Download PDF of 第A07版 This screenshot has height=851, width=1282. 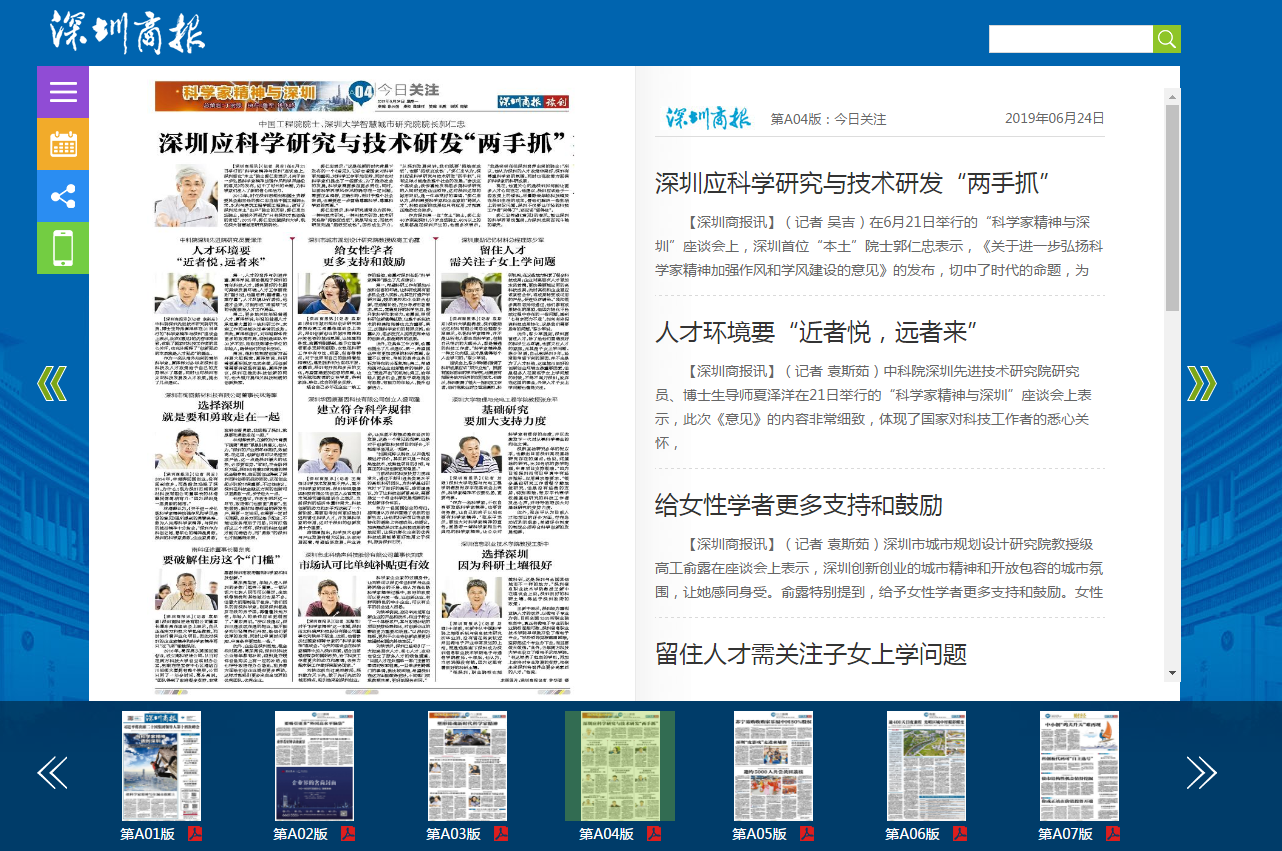coord(1112,834)
